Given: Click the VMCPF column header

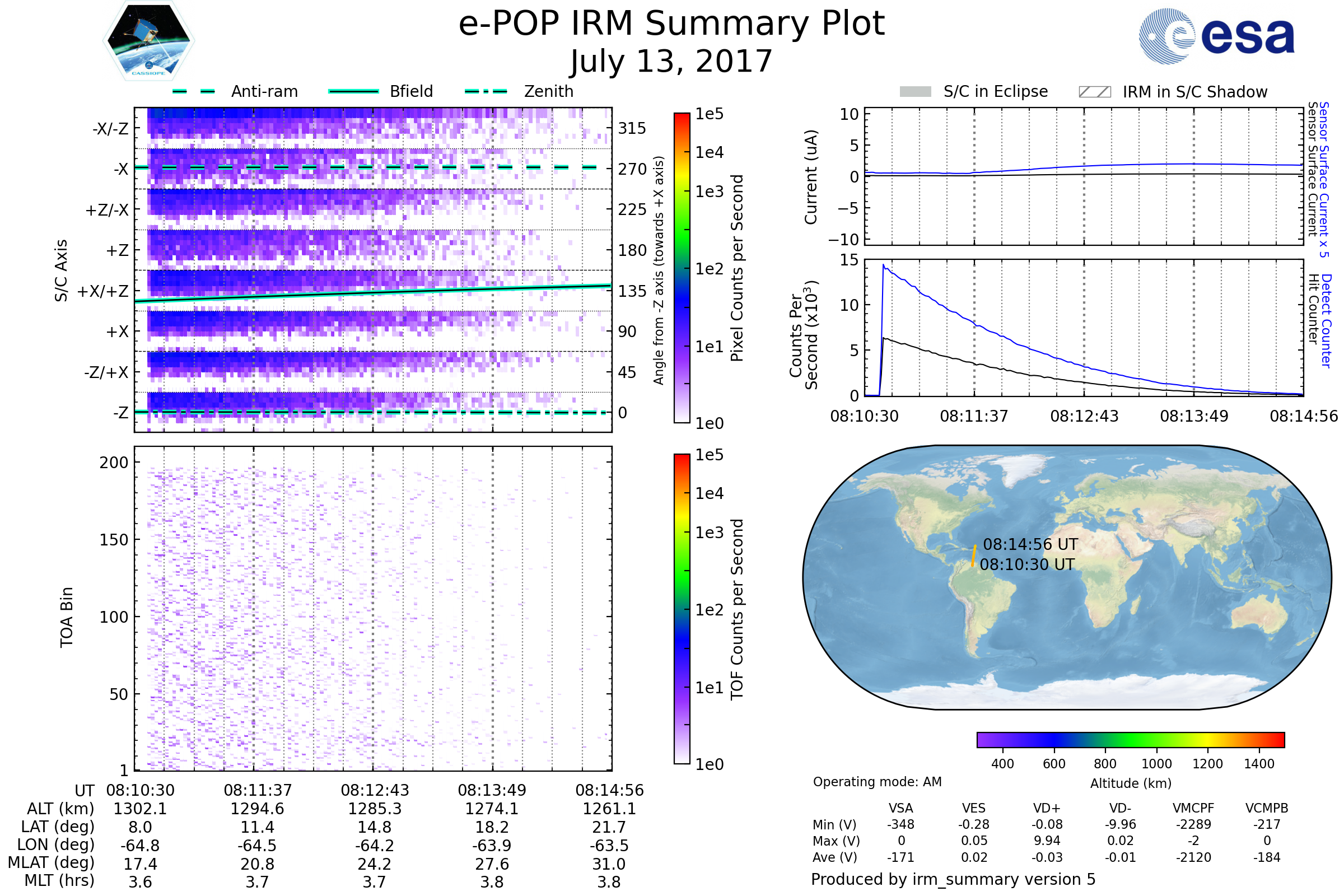Looking at the screenshot, I should (x=1193, y=809).
